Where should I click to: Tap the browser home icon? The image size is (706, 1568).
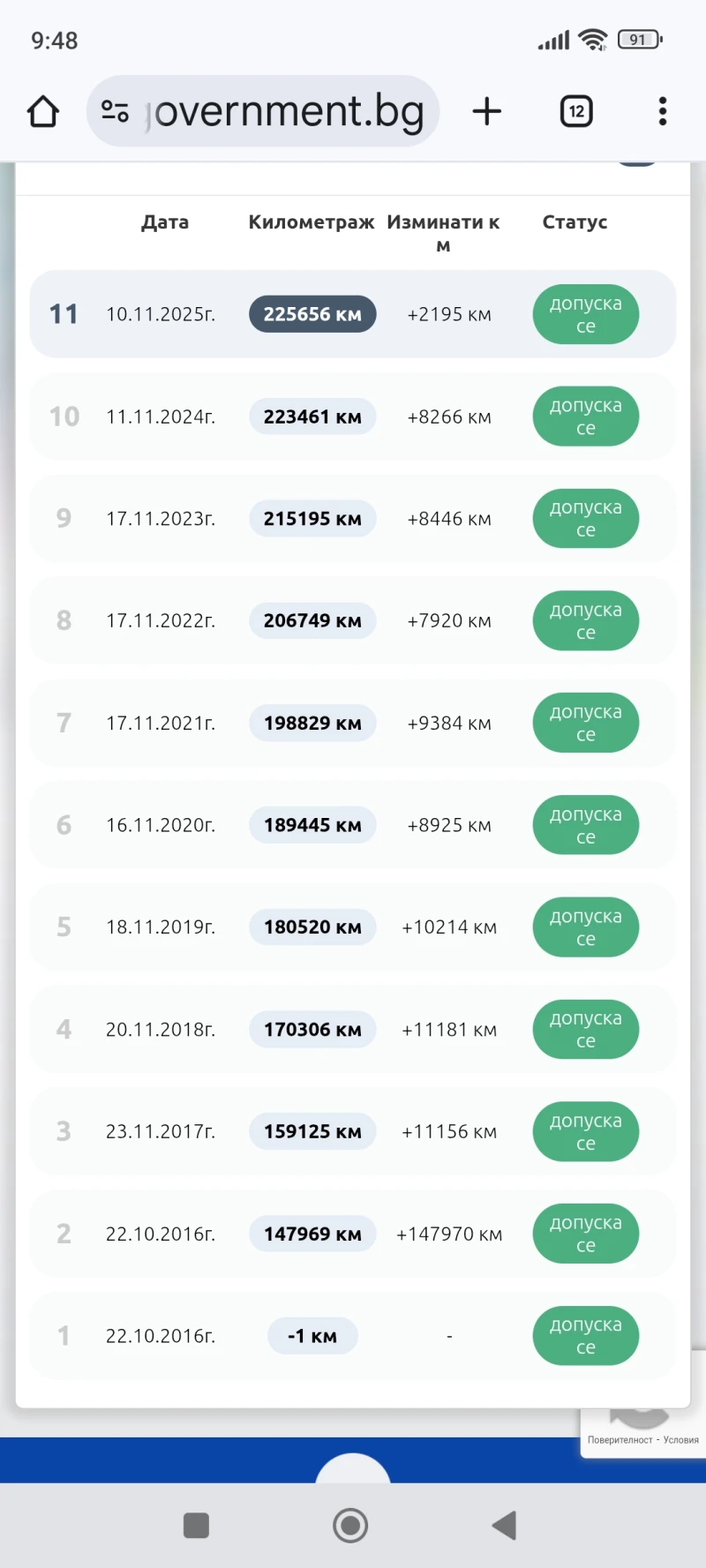click(43, 112)
